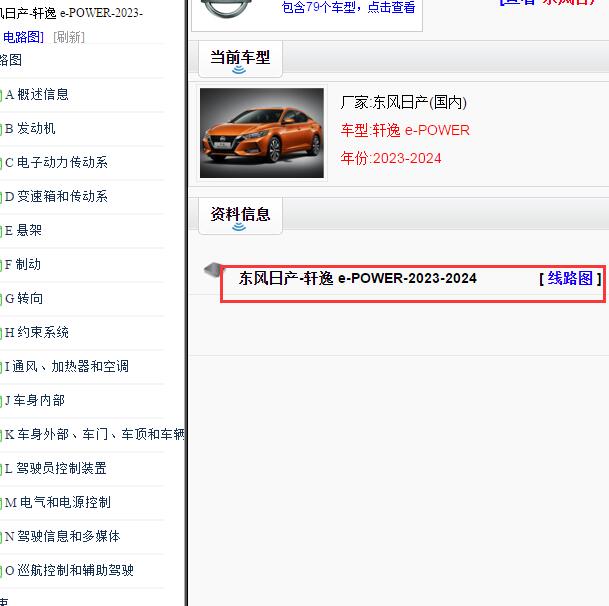Click the gray tag icon beside 东风日产 row
609x606 pixels.
(x=213, y=270)
